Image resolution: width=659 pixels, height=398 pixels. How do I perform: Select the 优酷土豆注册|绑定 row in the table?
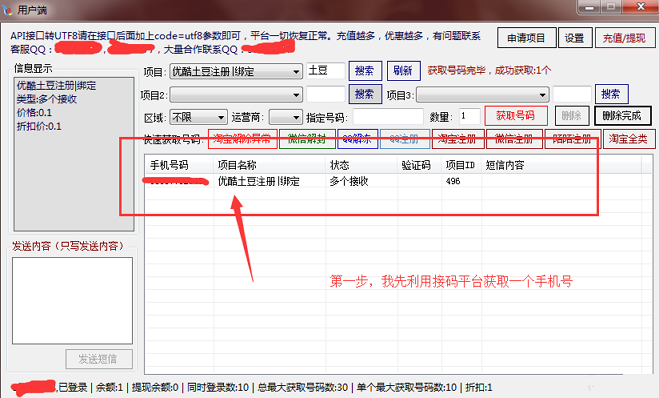tap(393, 181)
